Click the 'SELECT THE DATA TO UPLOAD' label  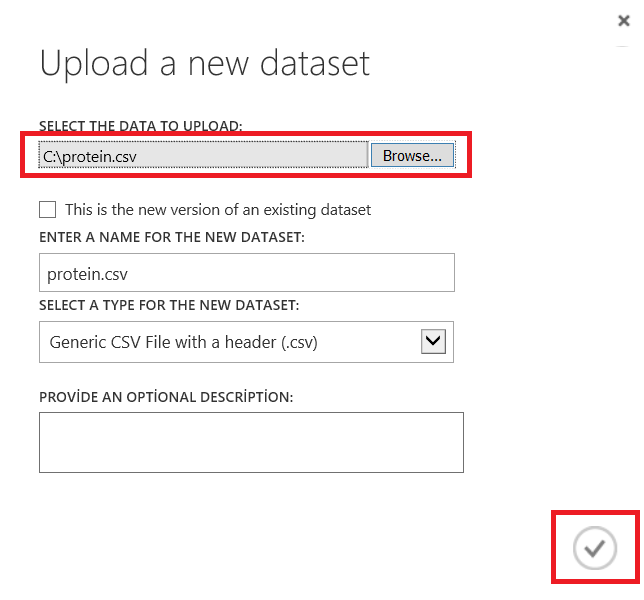click(x=141, y=126)
